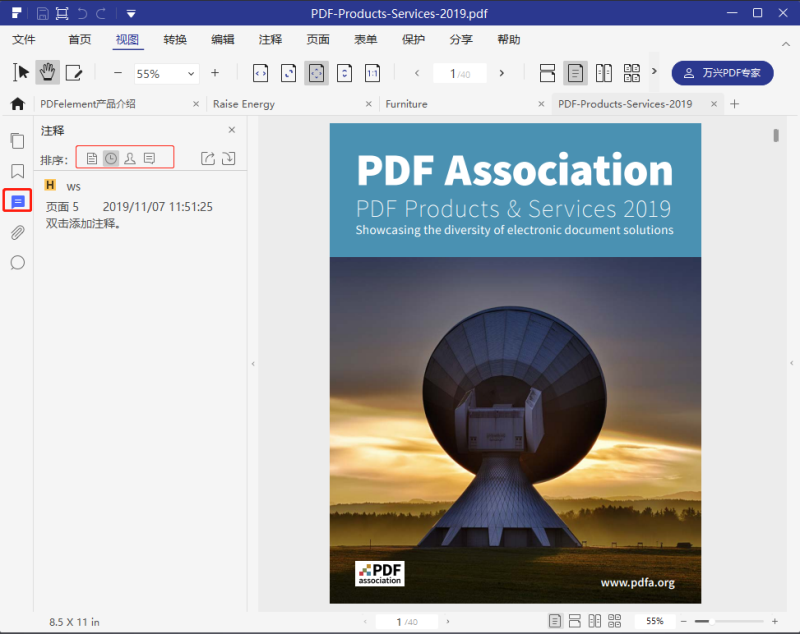This screenshot has width=800, height=634.
Task: Select the Hand tool in the toolbar
Action: point(46,72)
